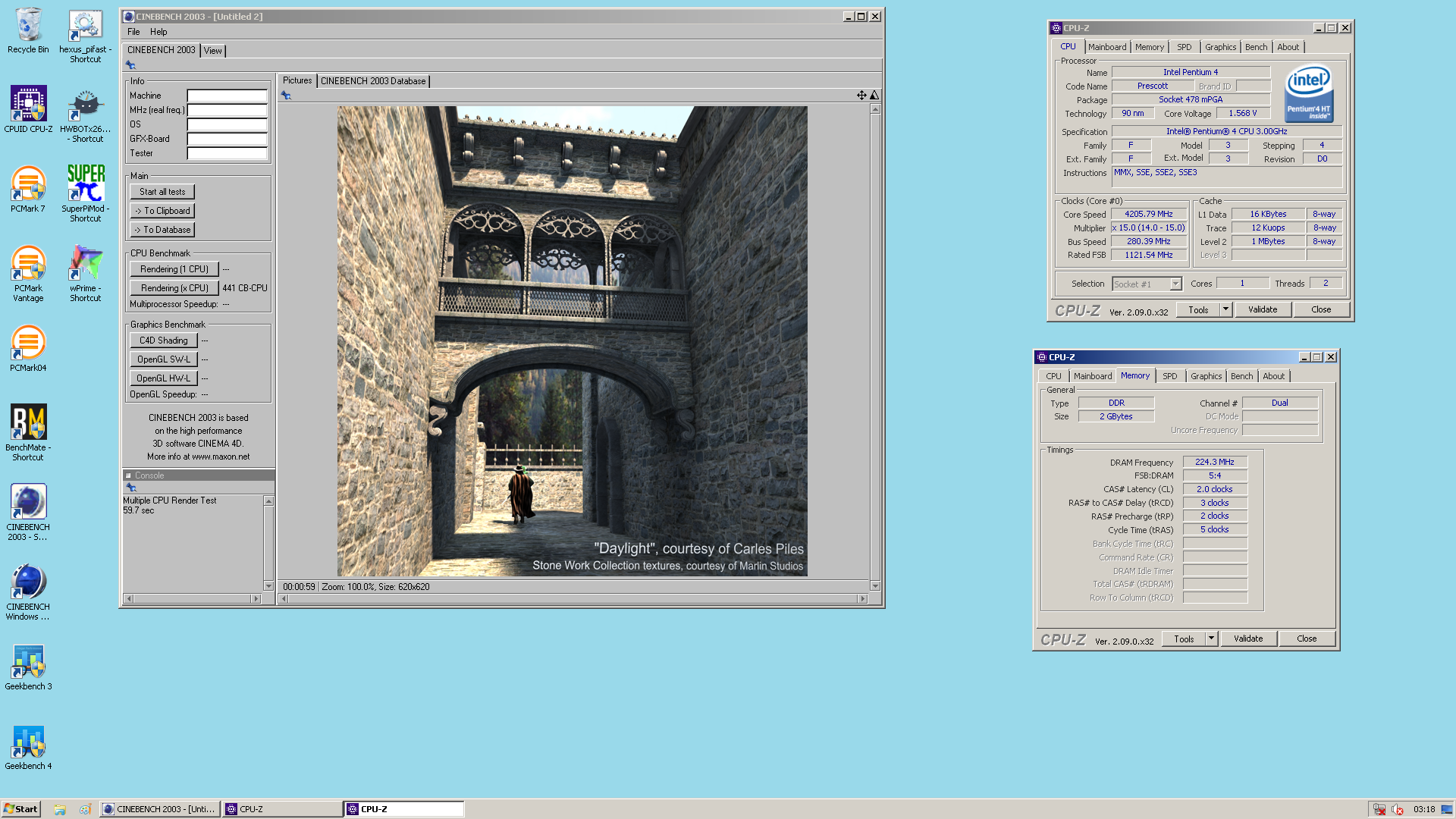1456x819 pixels.
Task: Click the move cross icon above the render
Action: click(x=861, y=95)
